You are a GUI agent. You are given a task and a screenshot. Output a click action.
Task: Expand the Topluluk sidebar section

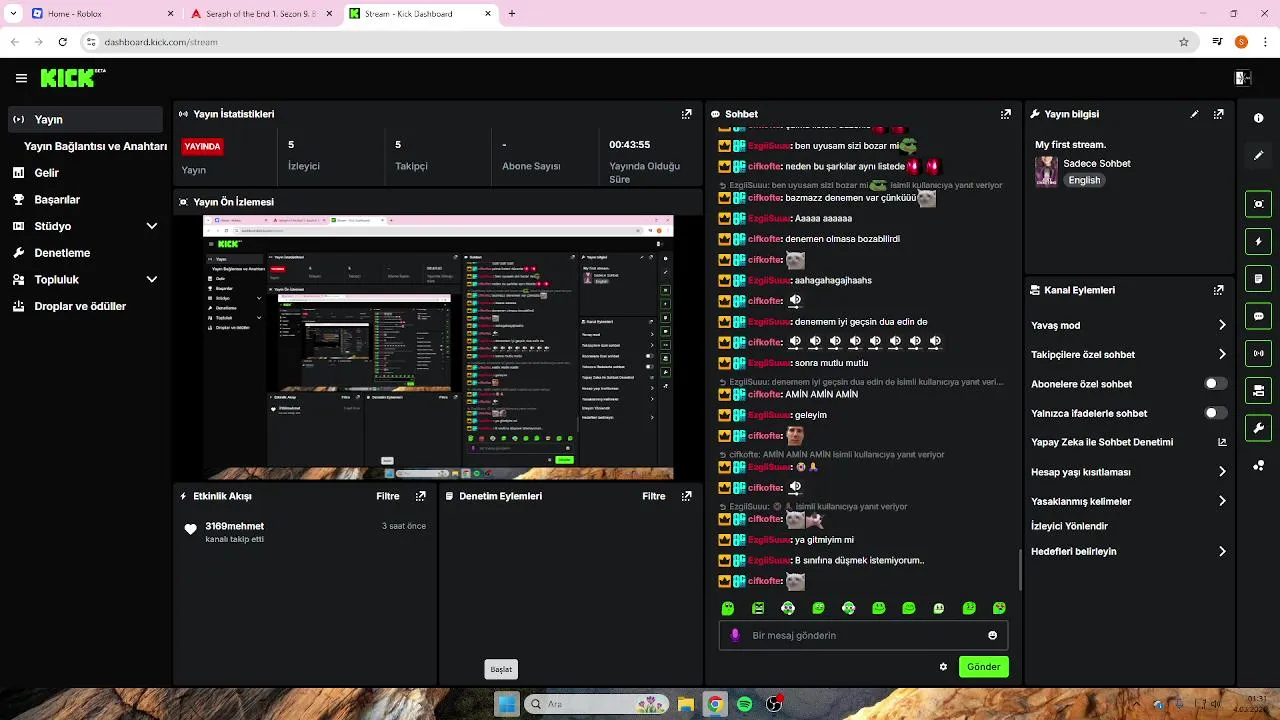pyautogui.click(x=152, y=280)
